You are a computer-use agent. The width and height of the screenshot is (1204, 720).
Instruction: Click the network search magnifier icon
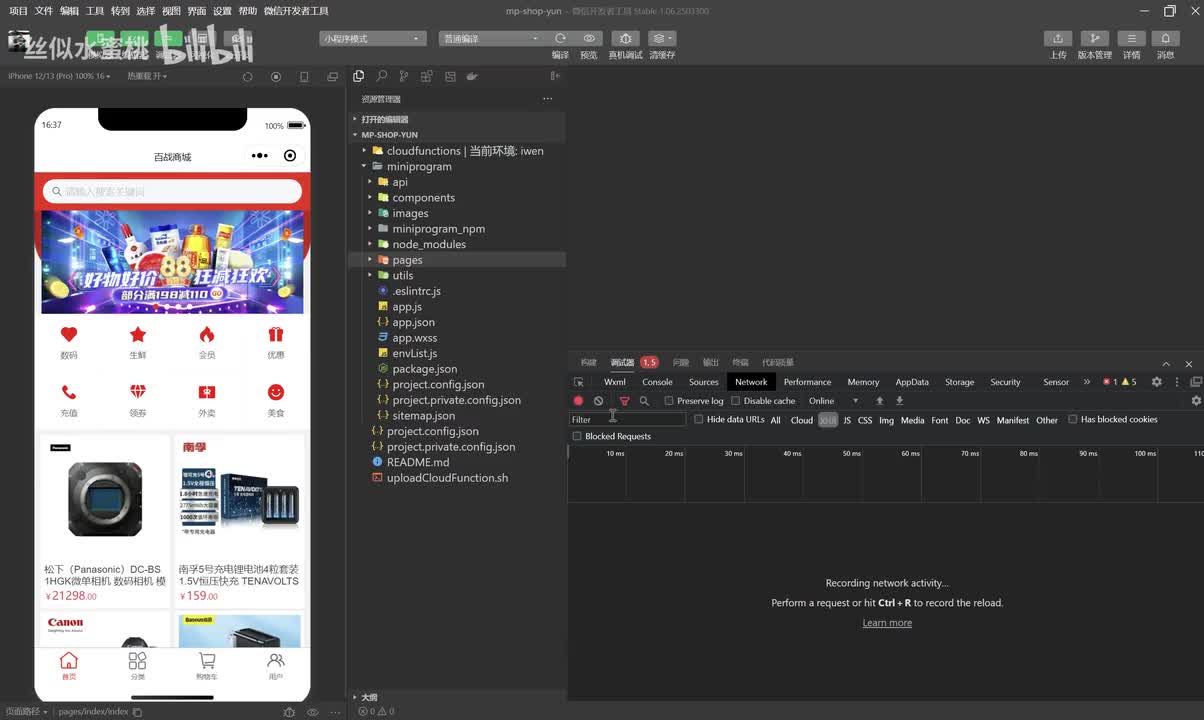click(x=644, y=401)
